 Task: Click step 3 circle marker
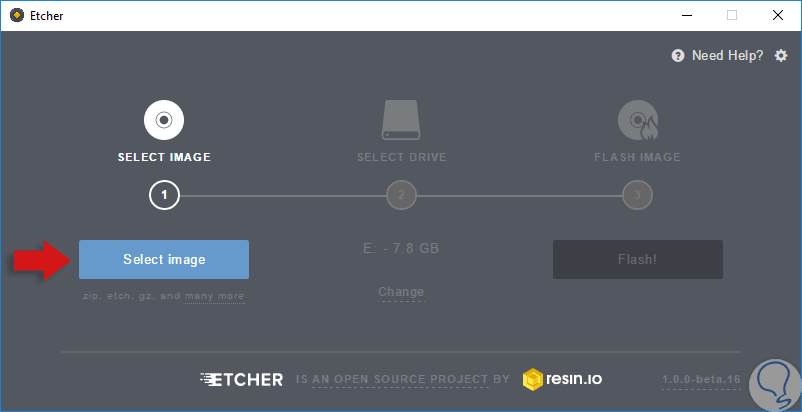[637, 195]
